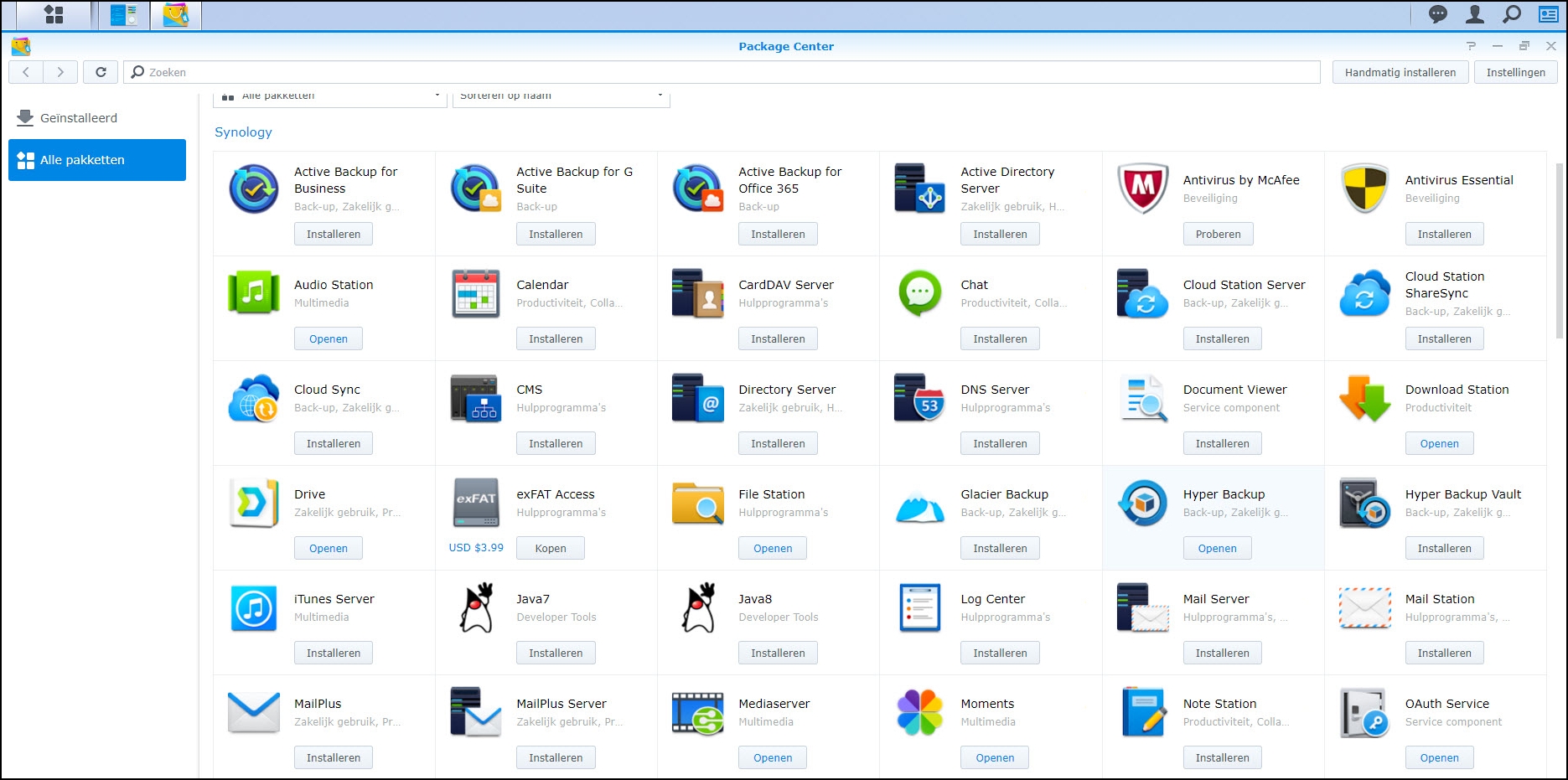
Task: Click the Audio Station music icon
Action: pos(254,293)
